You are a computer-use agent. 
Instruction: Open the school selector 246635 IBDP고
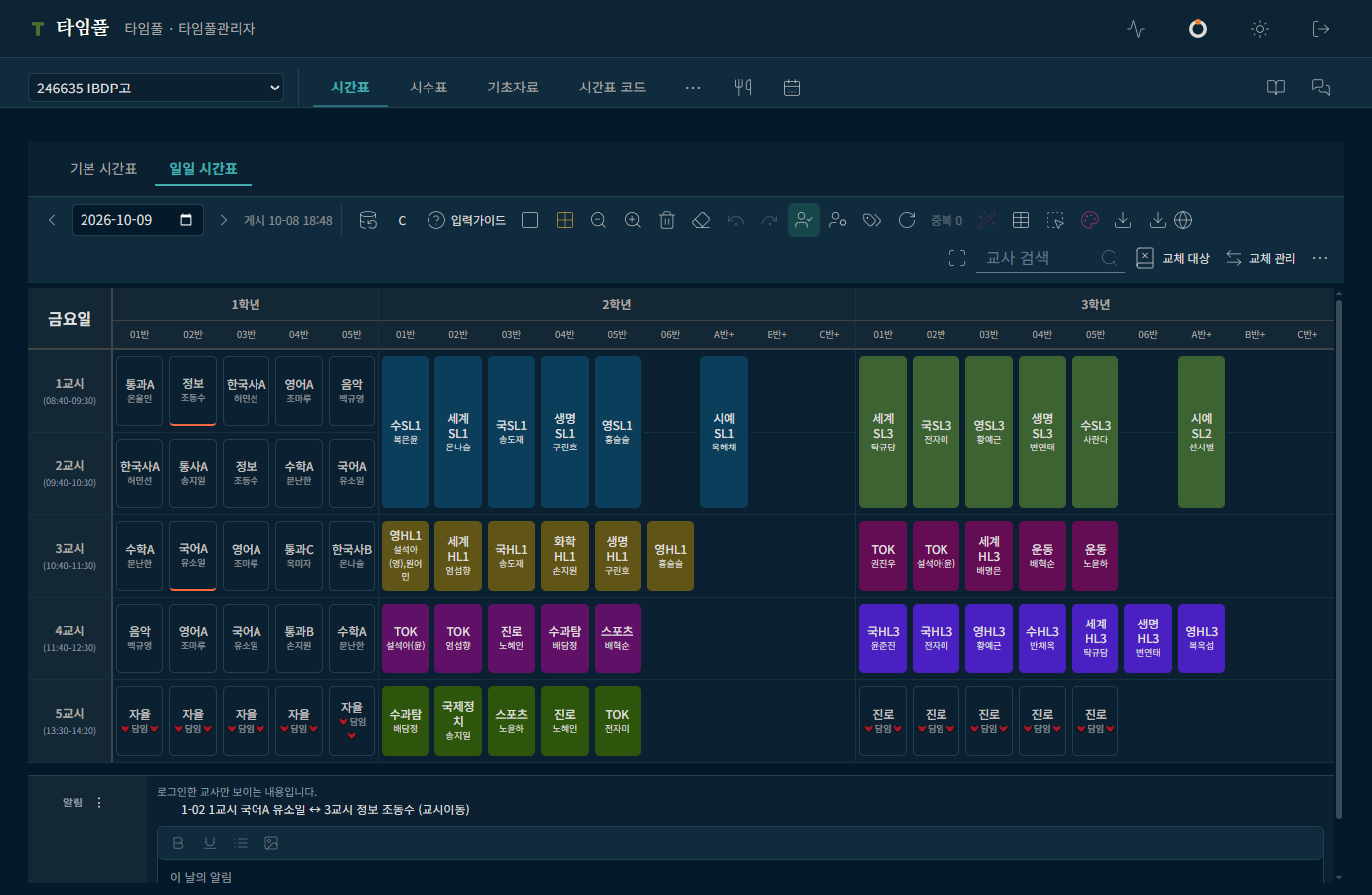(156, 88)
